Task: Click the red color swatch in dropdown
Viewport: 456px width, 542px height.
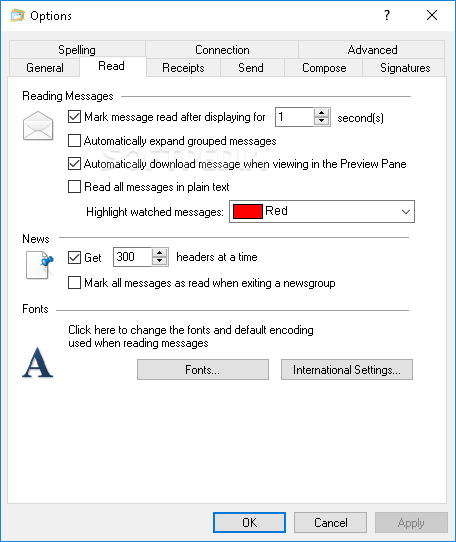Action: click(248, 211)
